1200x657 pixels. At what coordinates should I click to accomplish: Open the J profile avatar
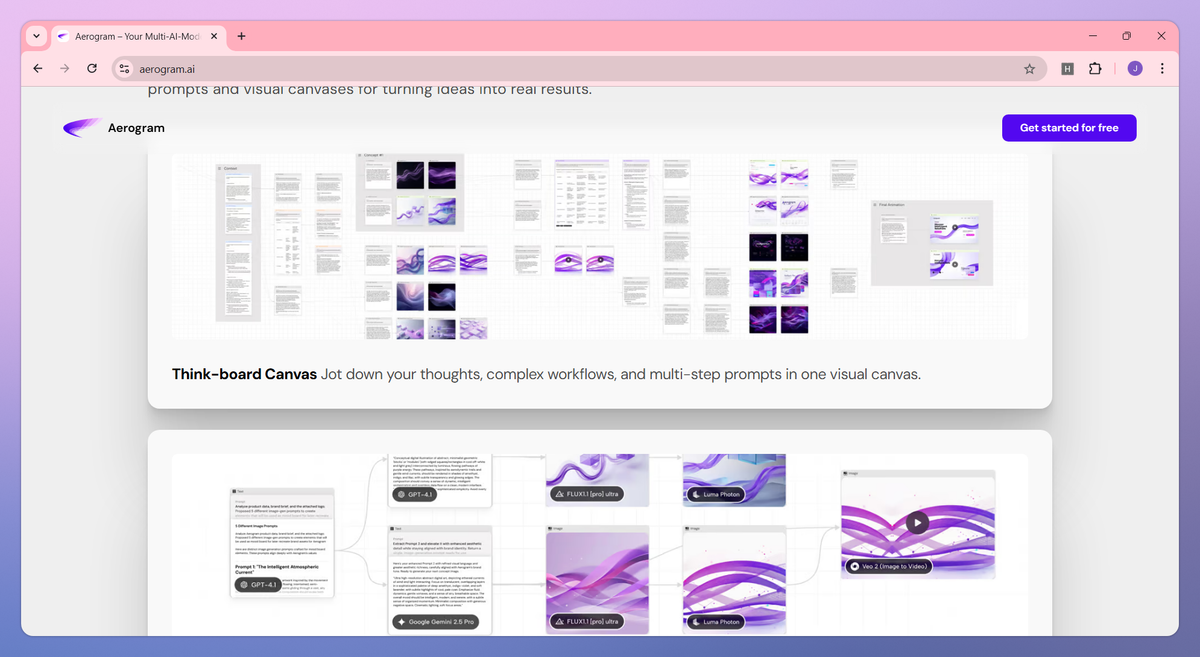click(x=1135, y=69)
